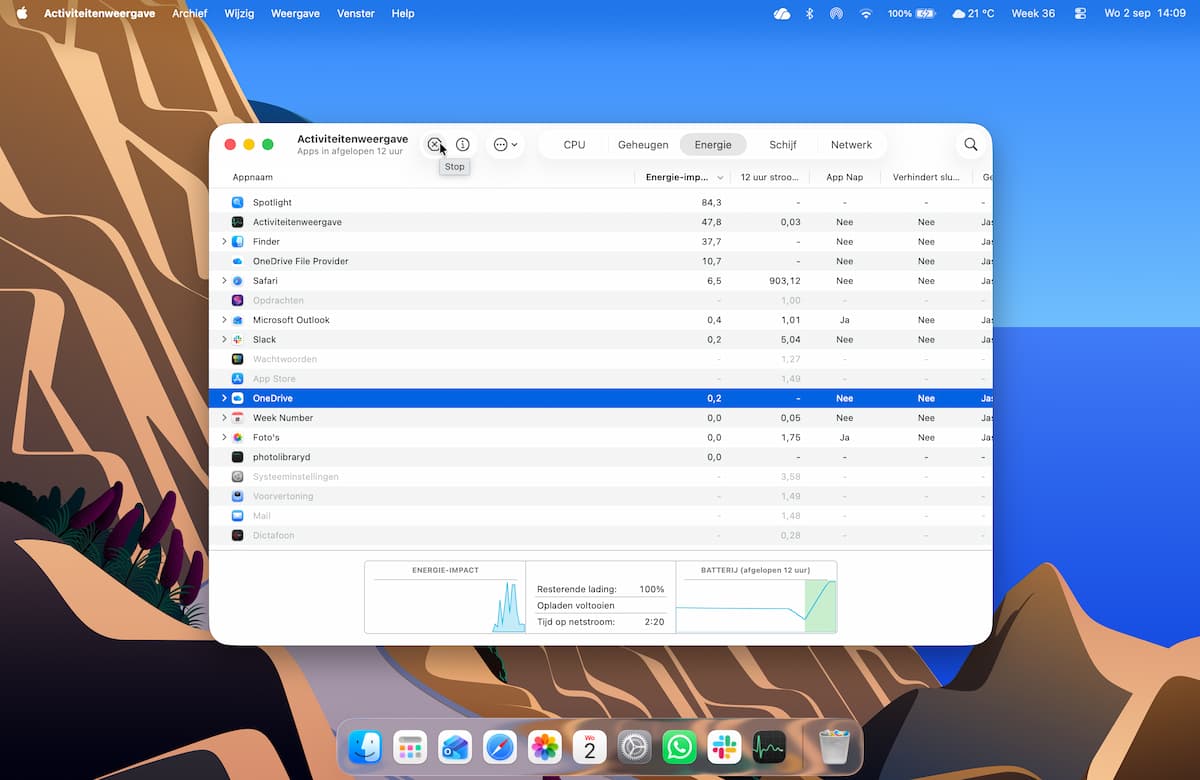Click the Foto's icon in the list

click(x=238, y=437)
